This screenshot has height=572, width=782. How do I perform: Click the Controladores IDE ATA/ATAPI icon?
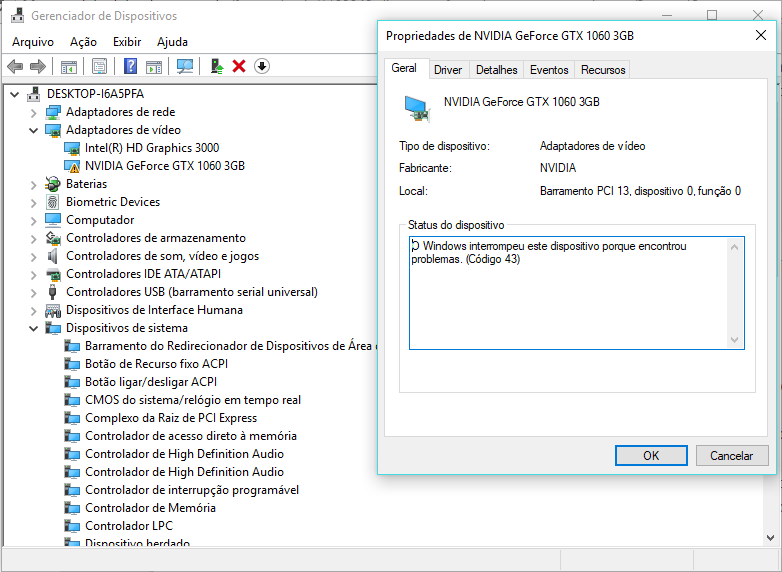tap(53, 274)
